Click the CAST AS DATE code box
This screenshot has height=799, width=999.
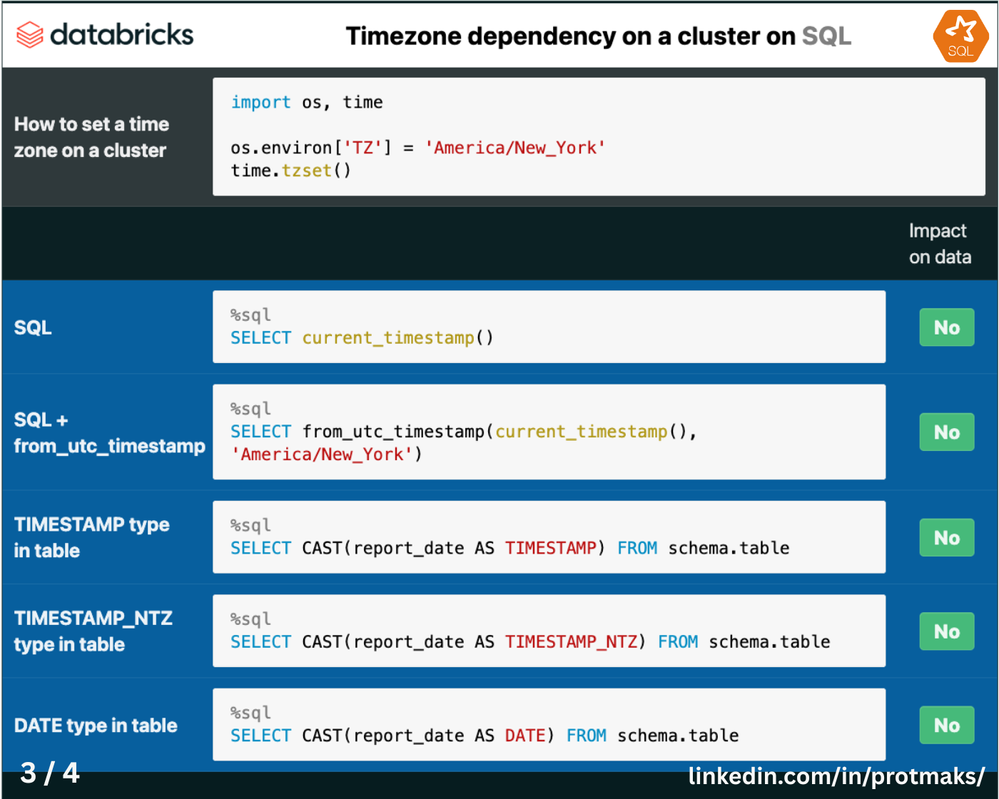pyautogui.click(x=548, y=725)
